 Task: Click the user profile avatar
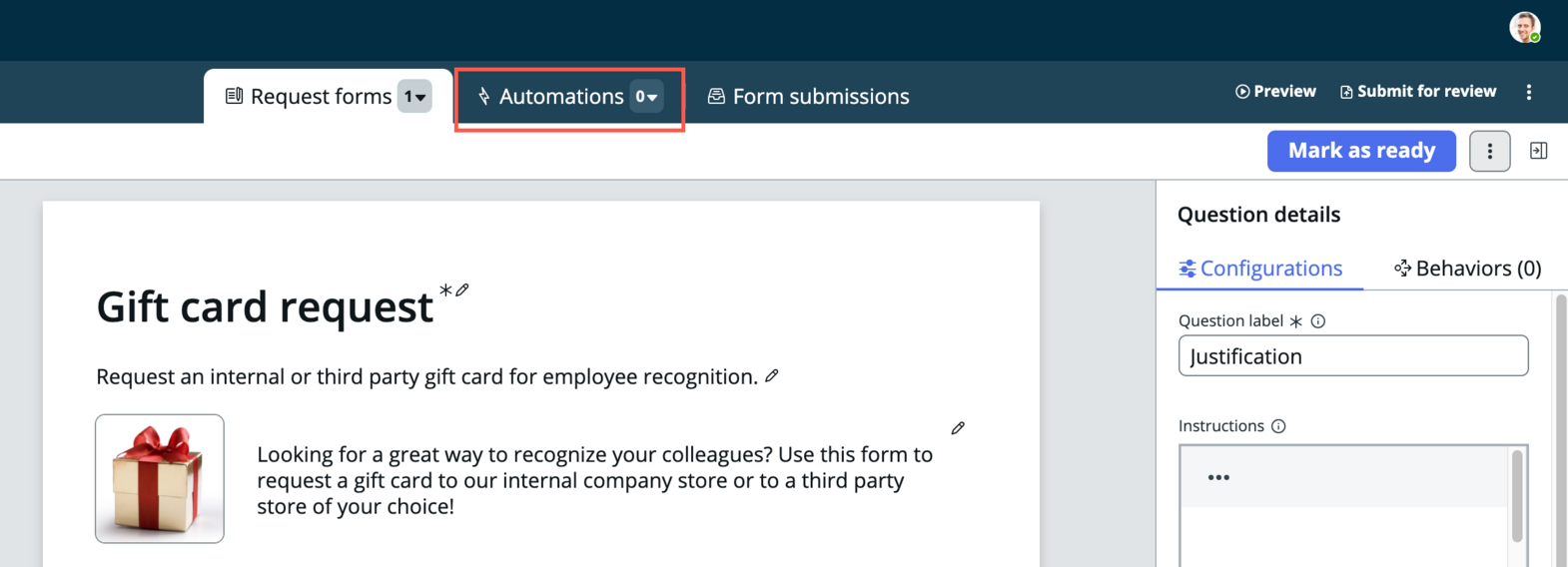pyautogui.click(x=1524, y=28)
